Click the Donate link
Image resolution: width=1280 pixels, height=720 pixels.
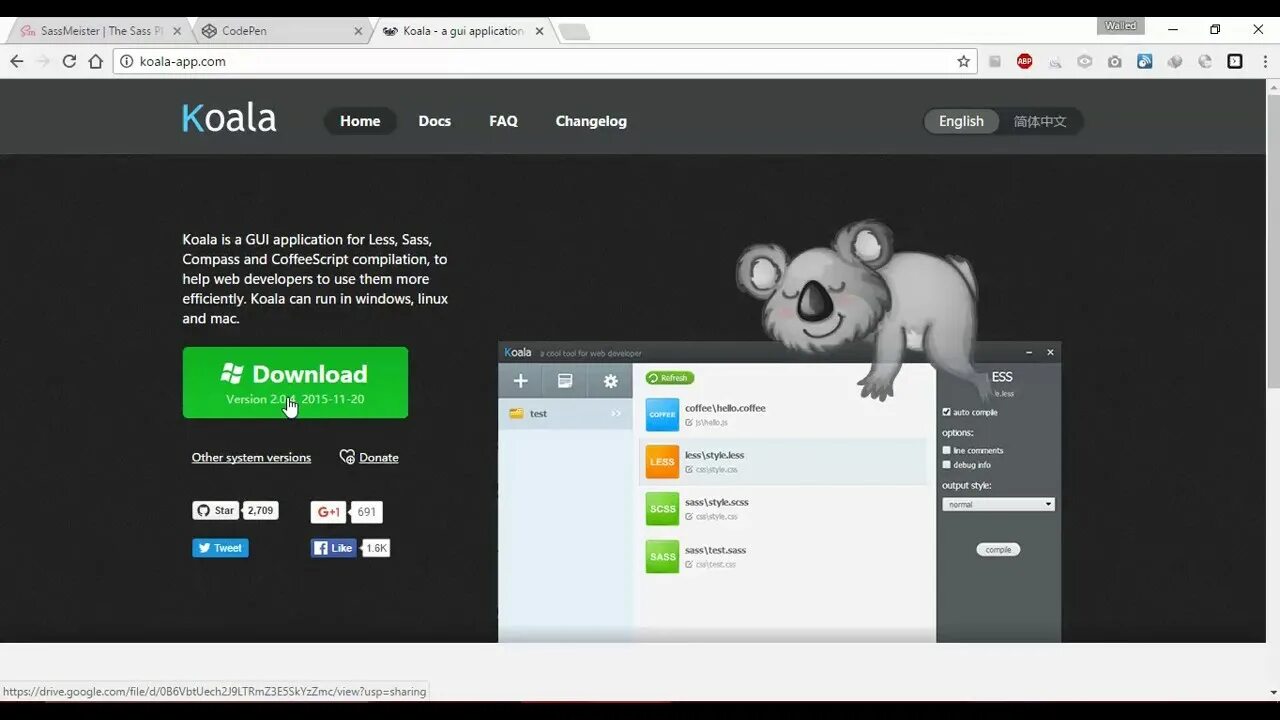coord(369,457)
